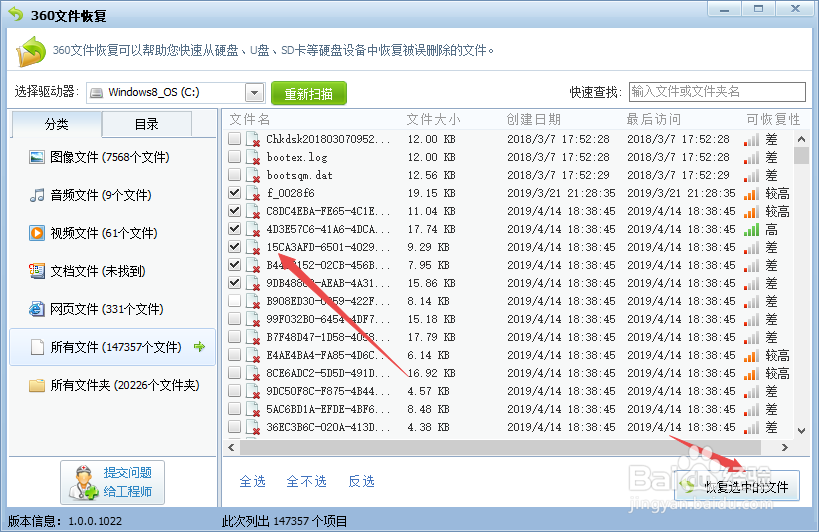Sort by 可恢复性 column header
The width and height of the screenshot is (819, 532).
pos(773,120)
